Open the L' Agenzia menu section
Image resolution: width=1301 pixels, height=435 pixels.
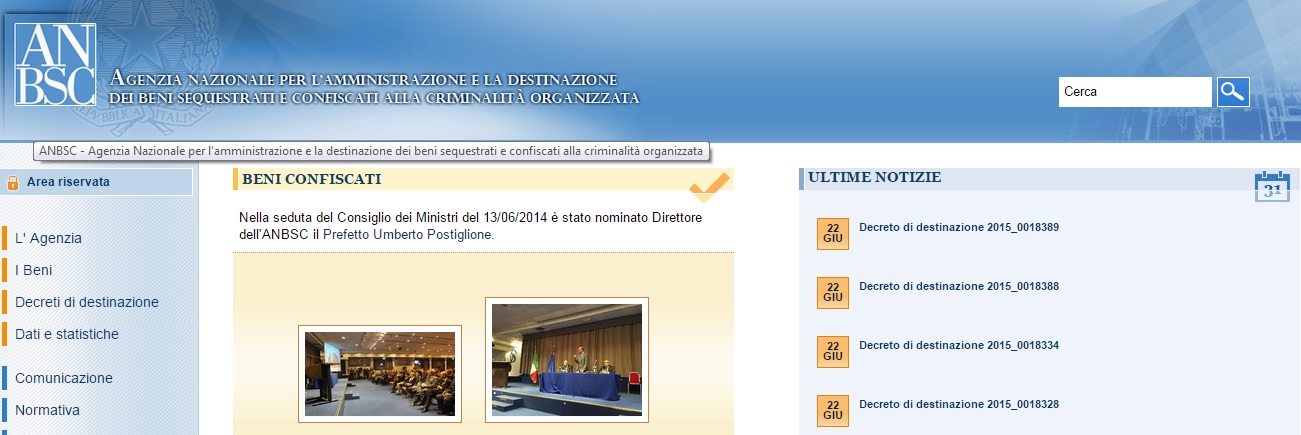[x=48, y=238]
